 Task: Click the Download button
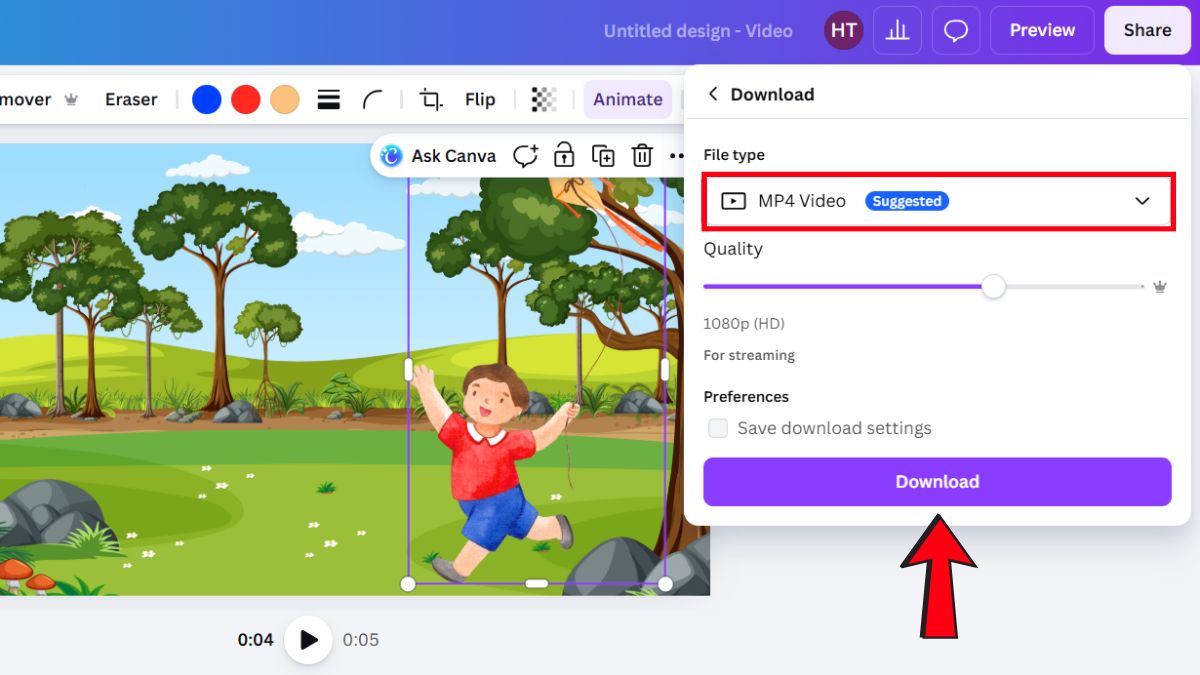click(936, 481)
